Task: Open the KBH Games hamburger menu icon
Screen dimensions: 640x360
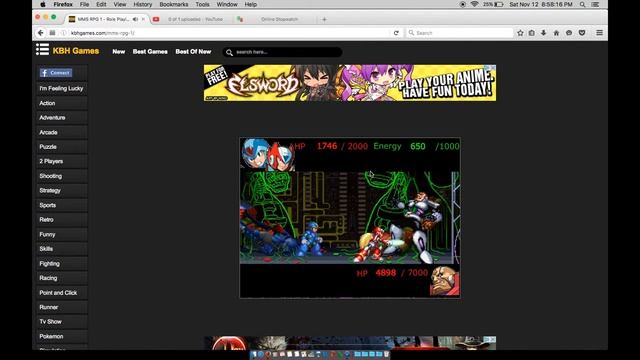Action: [42, 49]
